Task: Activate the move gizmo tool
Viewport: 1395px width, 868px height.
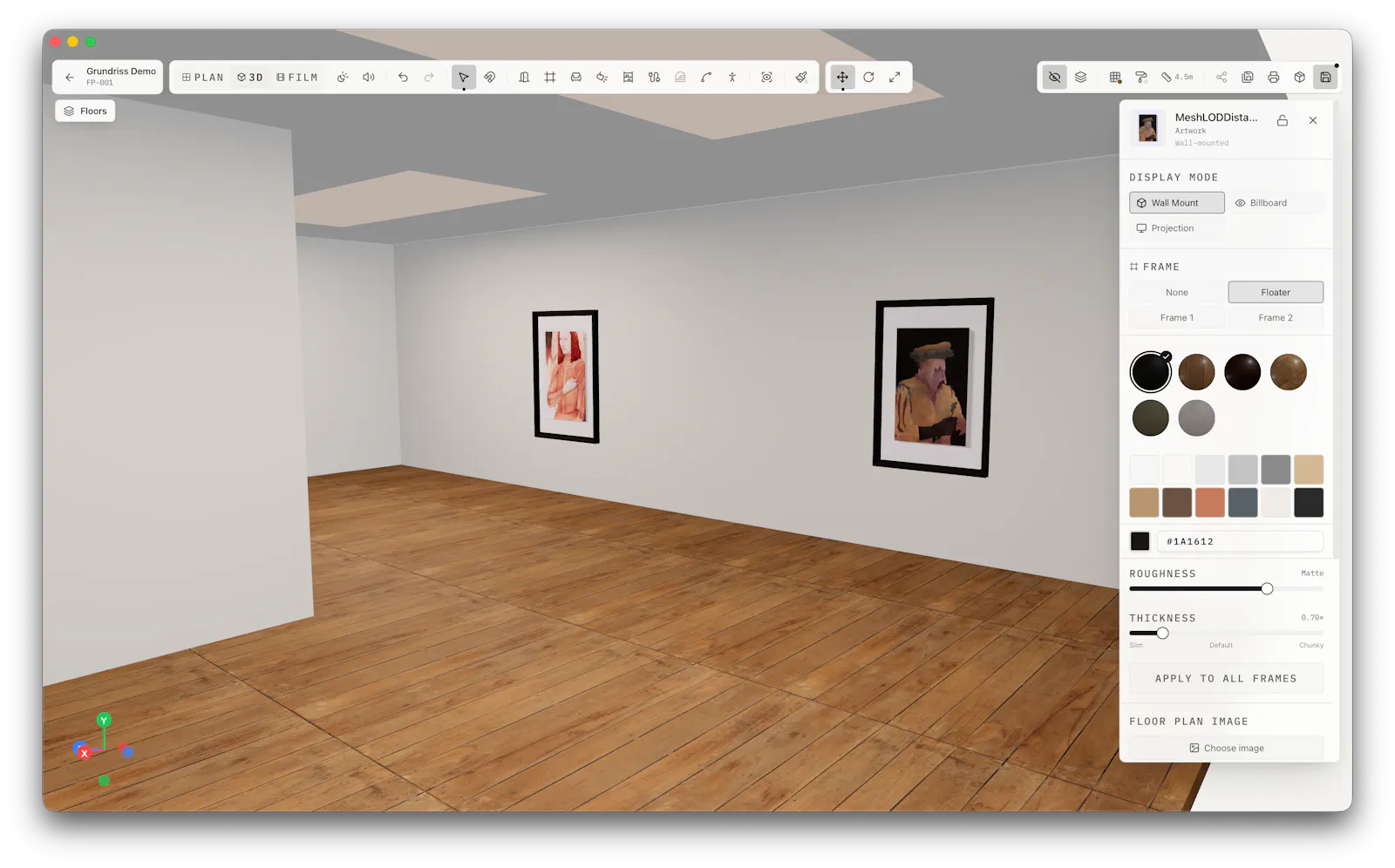Action: 842,78
